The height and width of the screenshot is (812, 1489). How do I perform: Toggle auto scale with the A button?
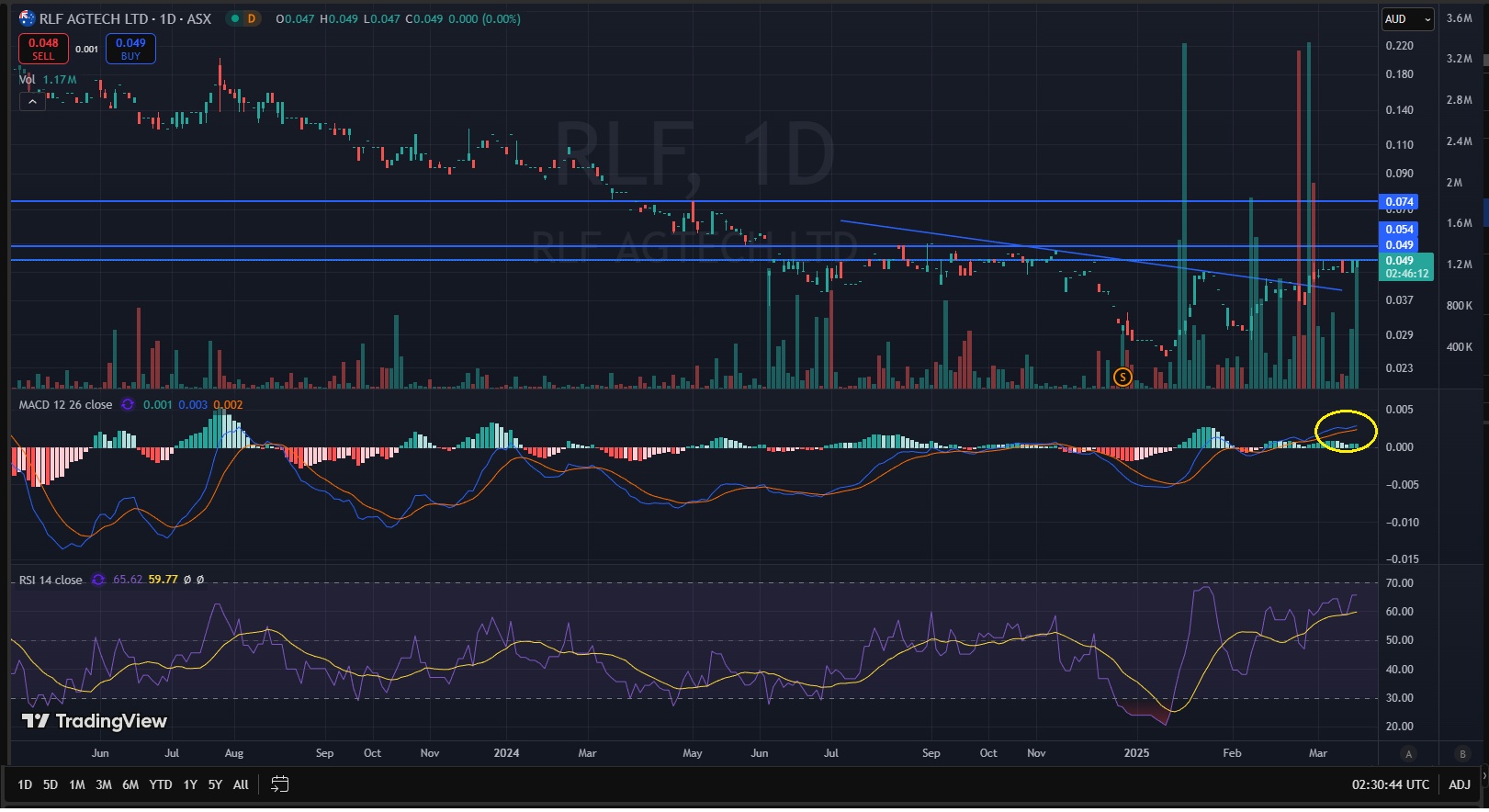[x=1408, y=754]
